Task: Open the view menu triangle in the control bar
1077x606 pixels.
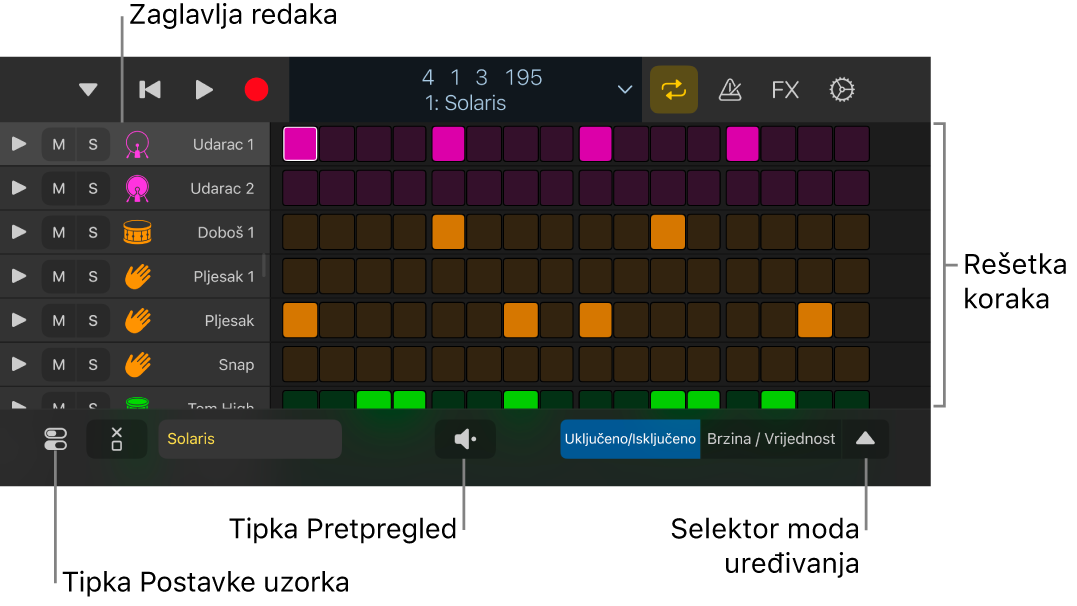Action: point(88,90)
